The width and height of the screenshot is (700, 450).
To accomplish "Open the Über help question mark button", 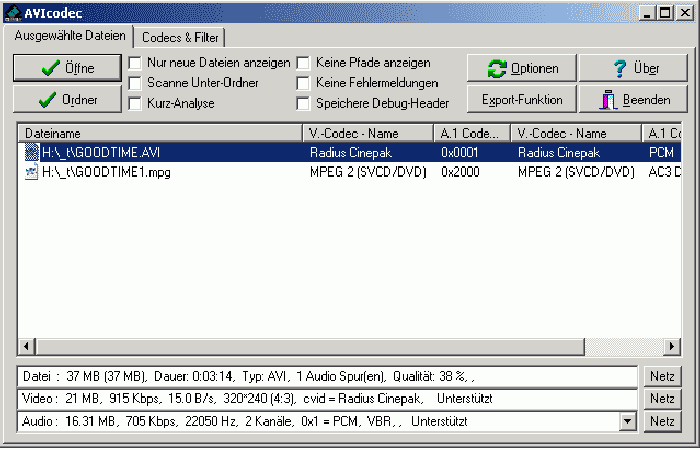I will 633,68.
